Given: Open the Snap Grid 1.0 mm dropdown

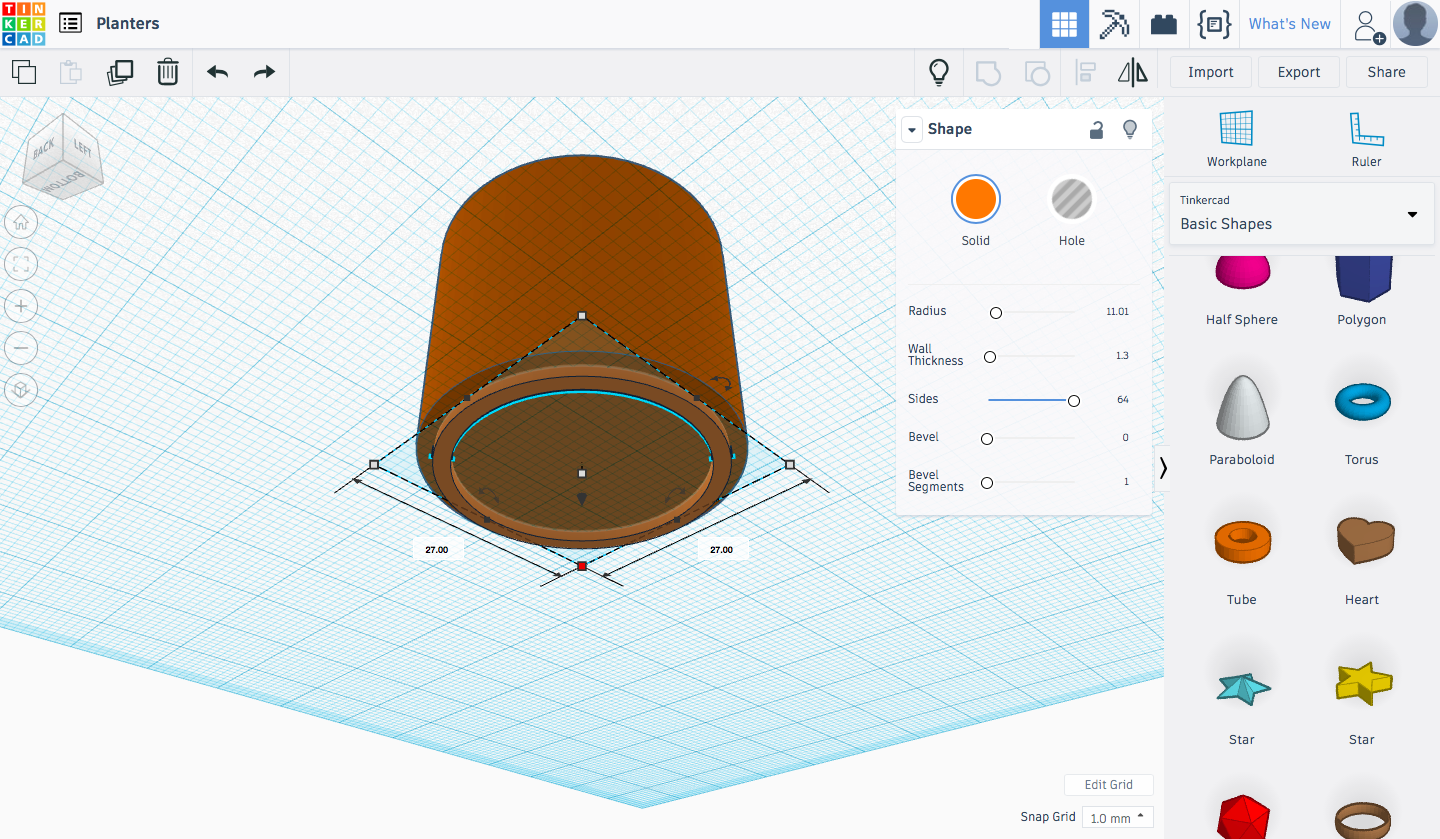Looking at the screenshot, I should [x=1118, y=818].
